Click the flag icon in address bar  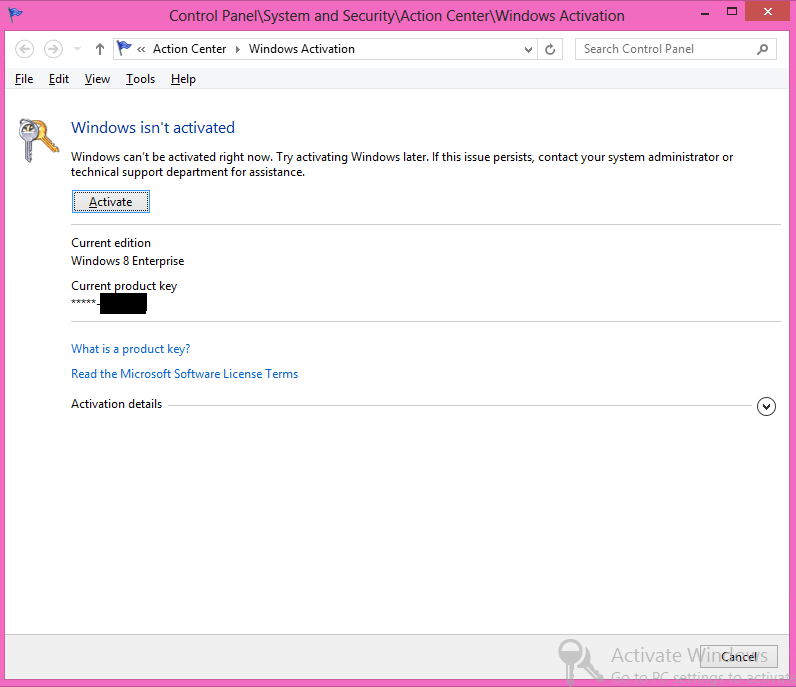(x=124, y=48)
